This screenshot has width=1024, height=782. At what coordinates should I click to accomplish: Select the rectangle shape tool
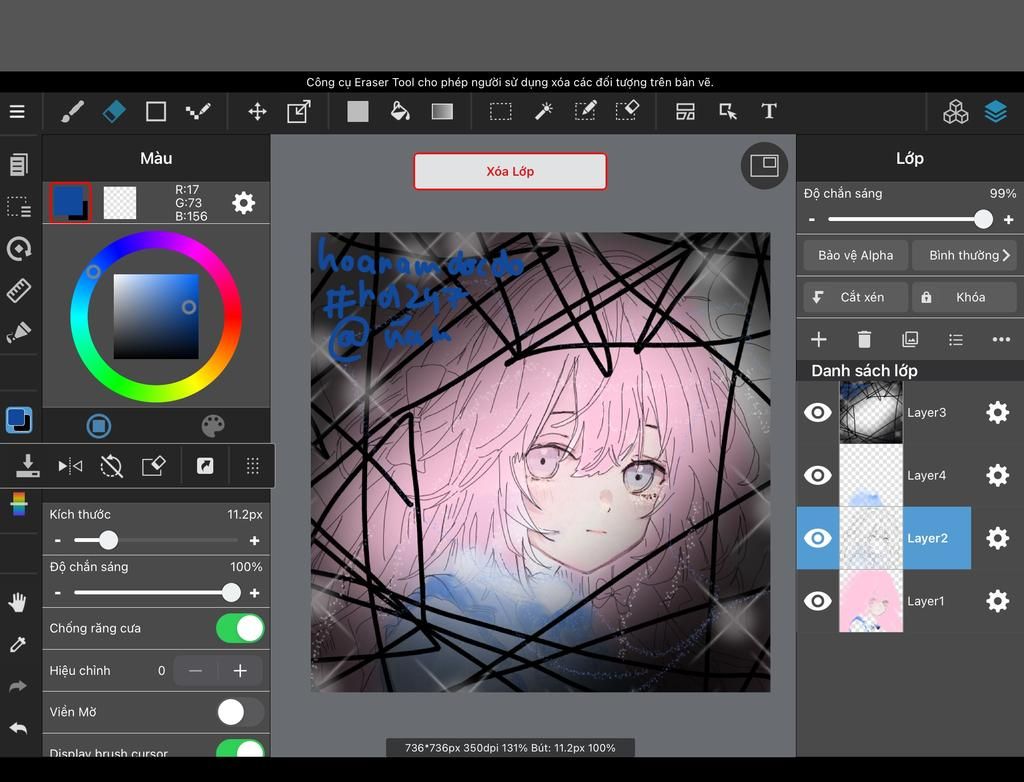155,112
